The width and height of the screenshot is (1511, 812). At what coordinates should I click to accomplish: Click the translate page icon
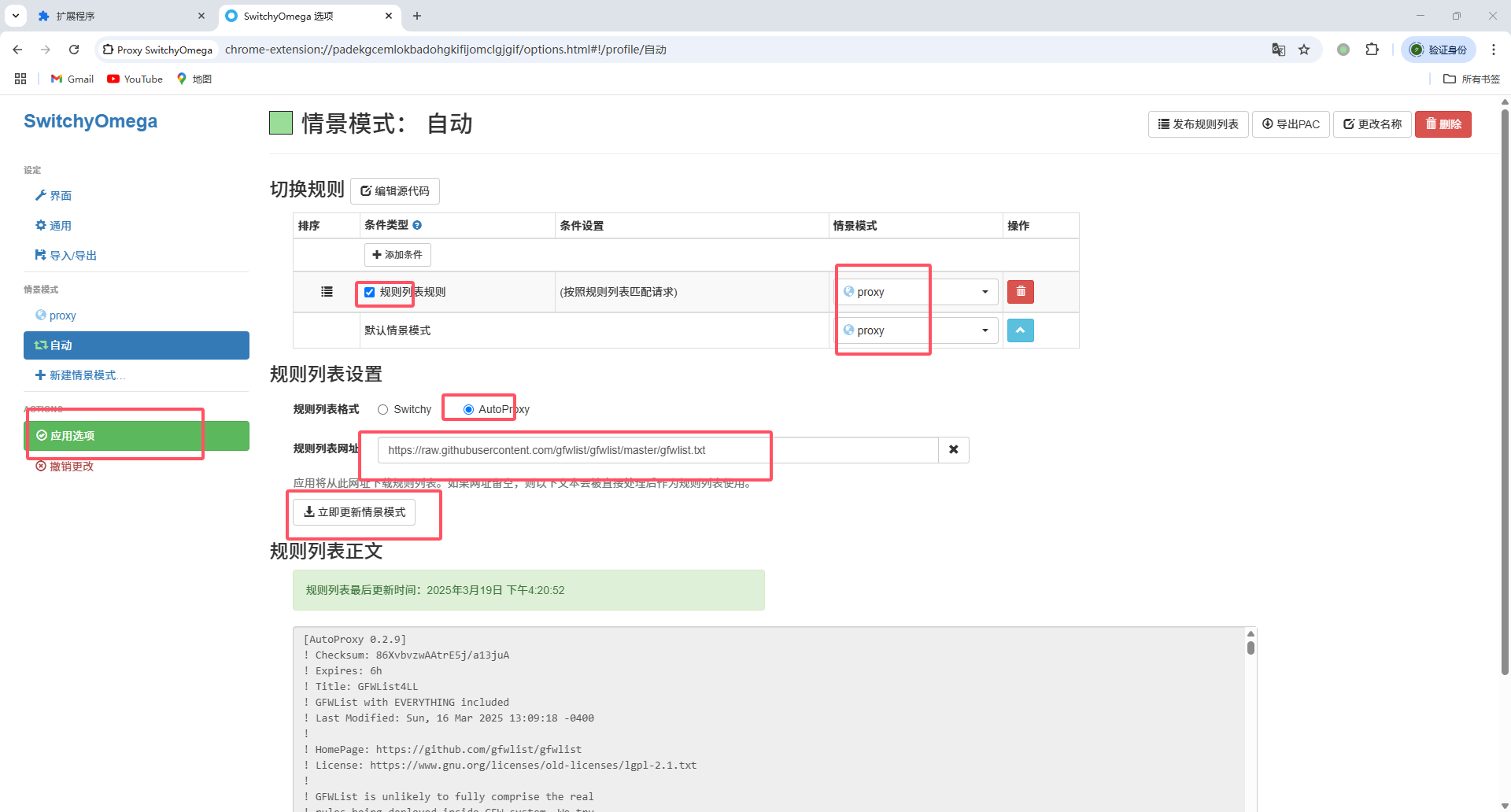pos(1279,50)
